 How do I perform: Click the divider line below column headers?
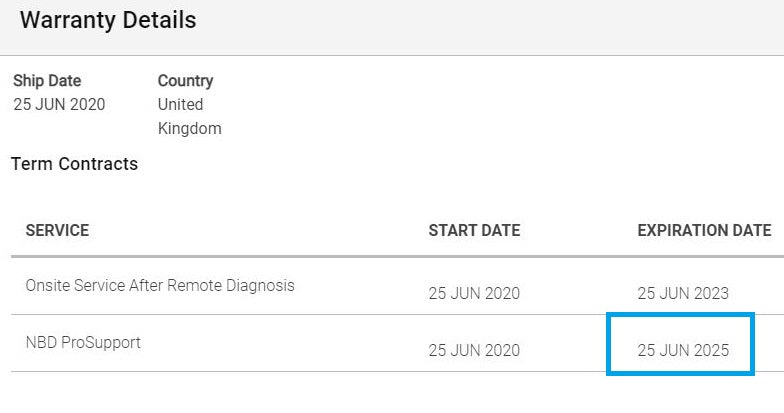click(398, 257)
